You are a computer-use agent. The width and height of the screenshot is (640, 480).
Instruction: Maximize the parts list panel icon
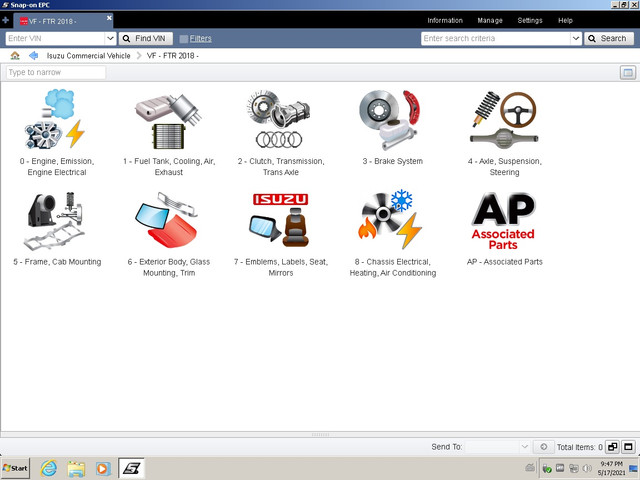click(x=629, y=447)
